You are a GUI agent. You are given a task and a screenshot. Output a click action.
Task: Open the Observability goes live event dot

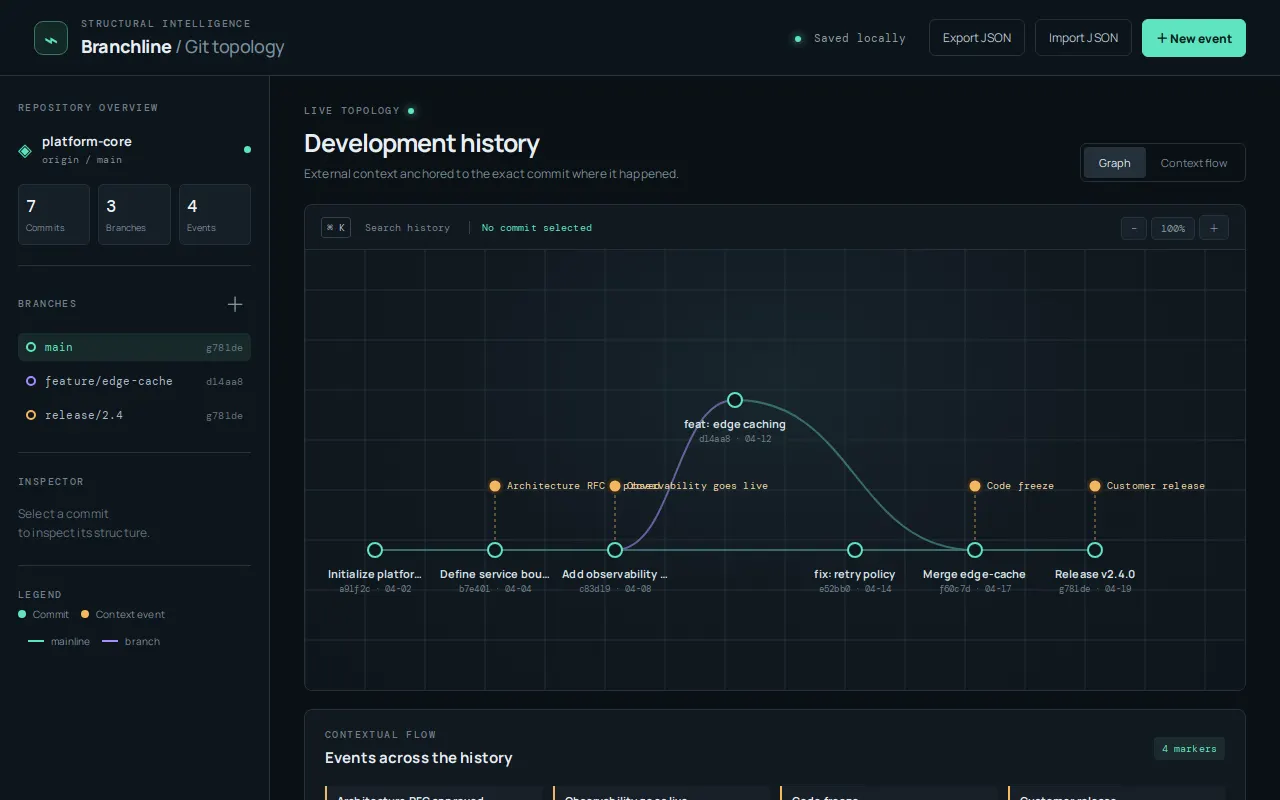615,486
